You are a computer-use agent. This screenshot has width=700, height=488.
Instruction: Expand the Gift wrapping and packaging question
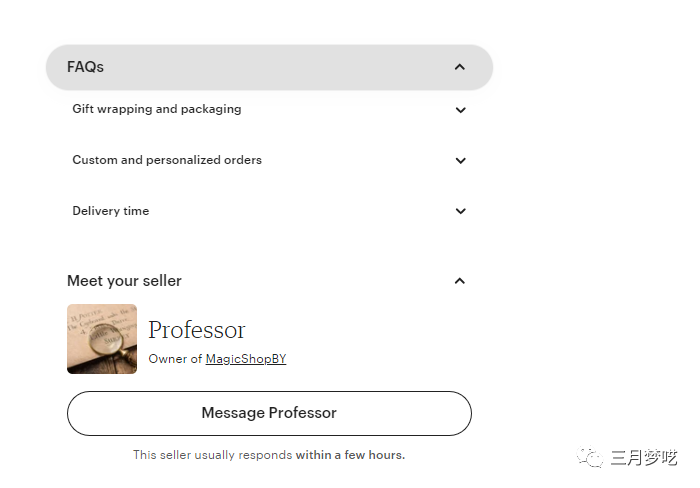click(157, 109)
